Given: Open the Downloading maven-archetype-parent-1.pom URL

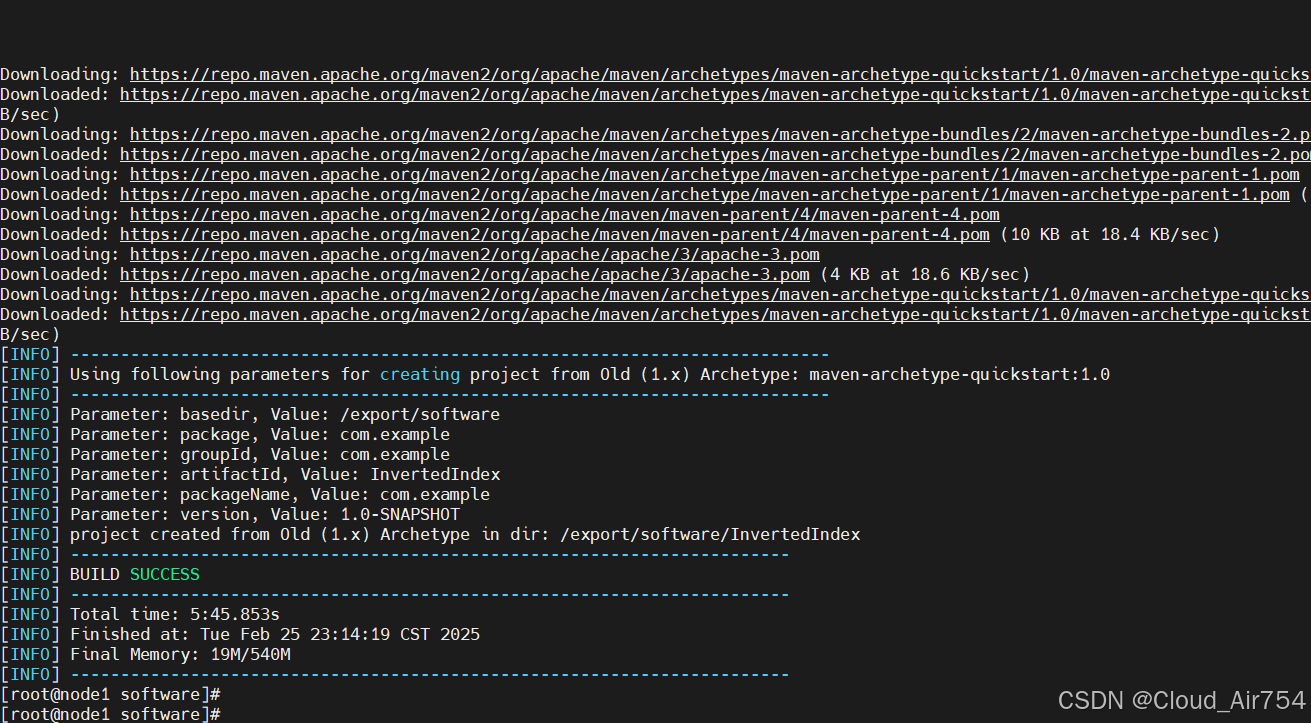Looking at the screenshot, I should (715, 174).
